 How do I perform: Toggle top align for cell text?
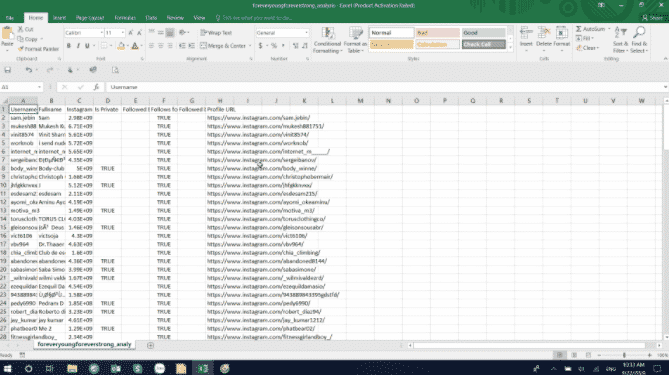151,33
